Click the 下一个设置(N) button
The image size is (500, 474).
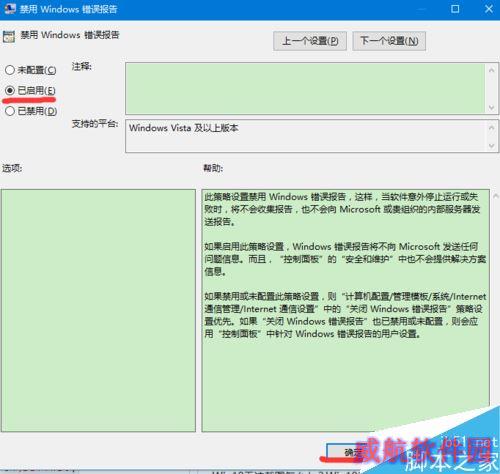pyautogui.click(x=389, y=41)
